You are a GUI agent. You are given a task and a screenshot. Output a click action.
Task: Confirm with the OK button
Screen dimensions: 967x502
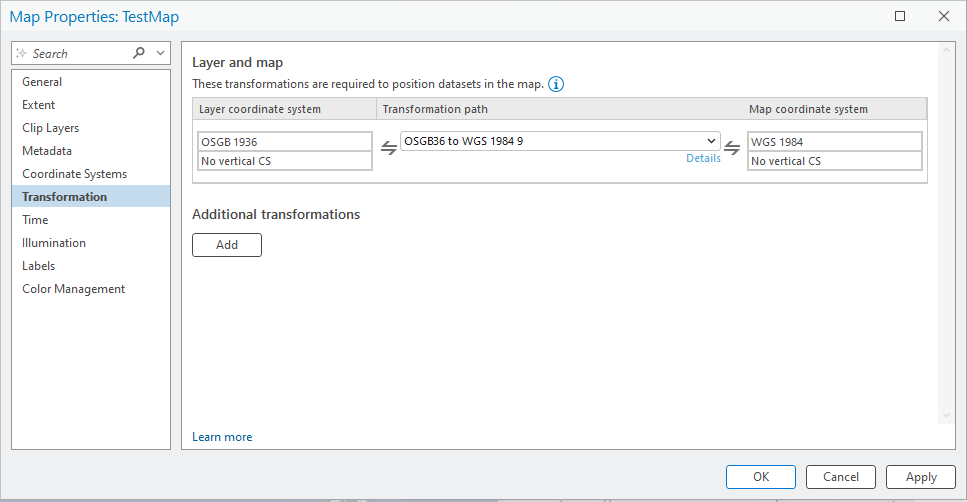coord(761,477)
